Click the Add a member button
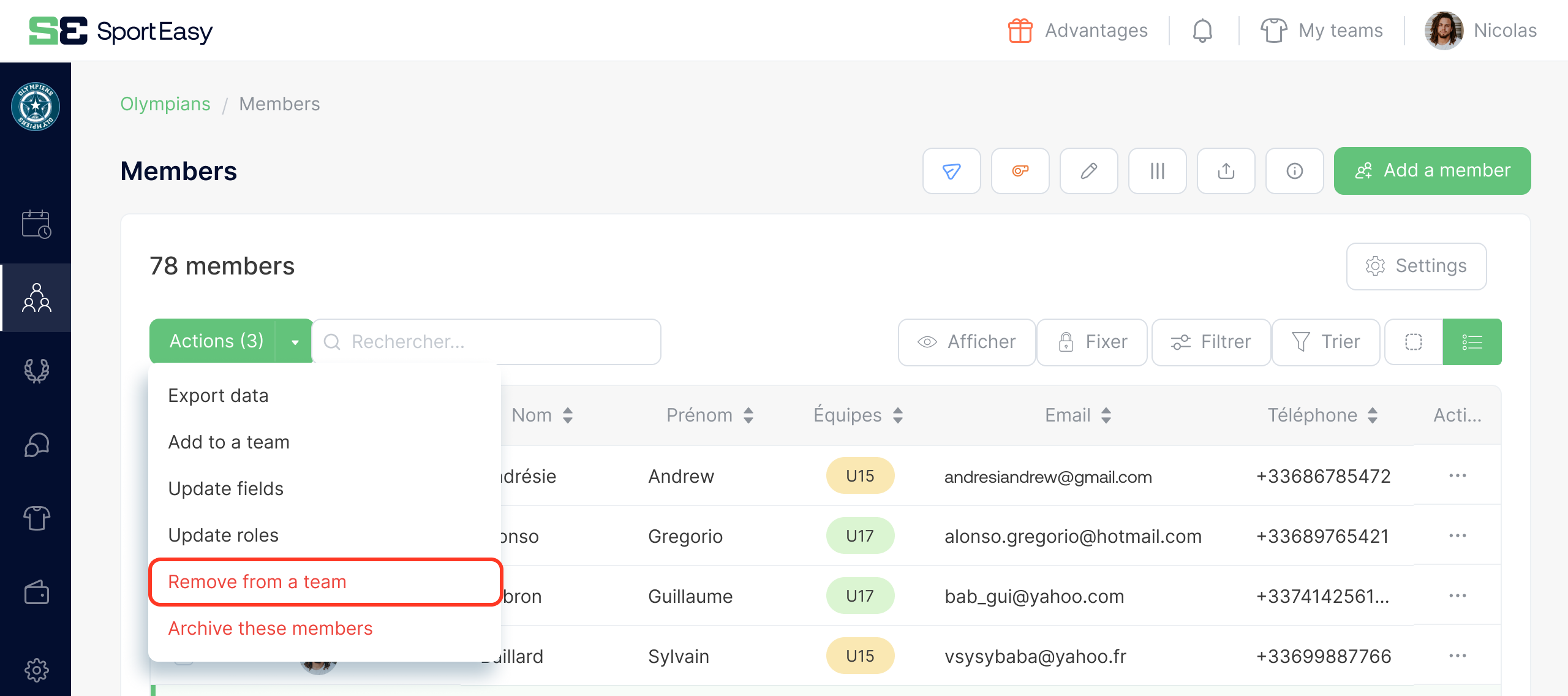The image size is (1568, 696). click(1432, 171)
